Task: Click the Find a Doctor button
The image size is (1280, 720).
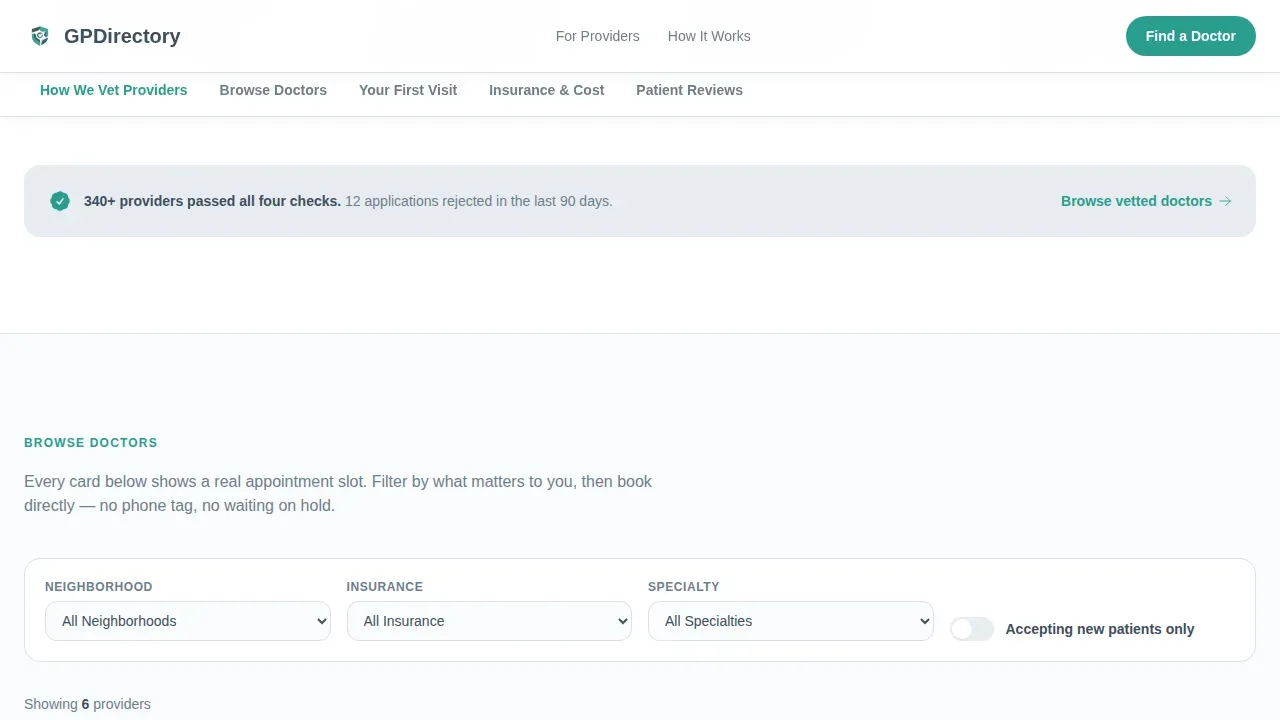Action: pyautogui.click(x=1191, y=36)
